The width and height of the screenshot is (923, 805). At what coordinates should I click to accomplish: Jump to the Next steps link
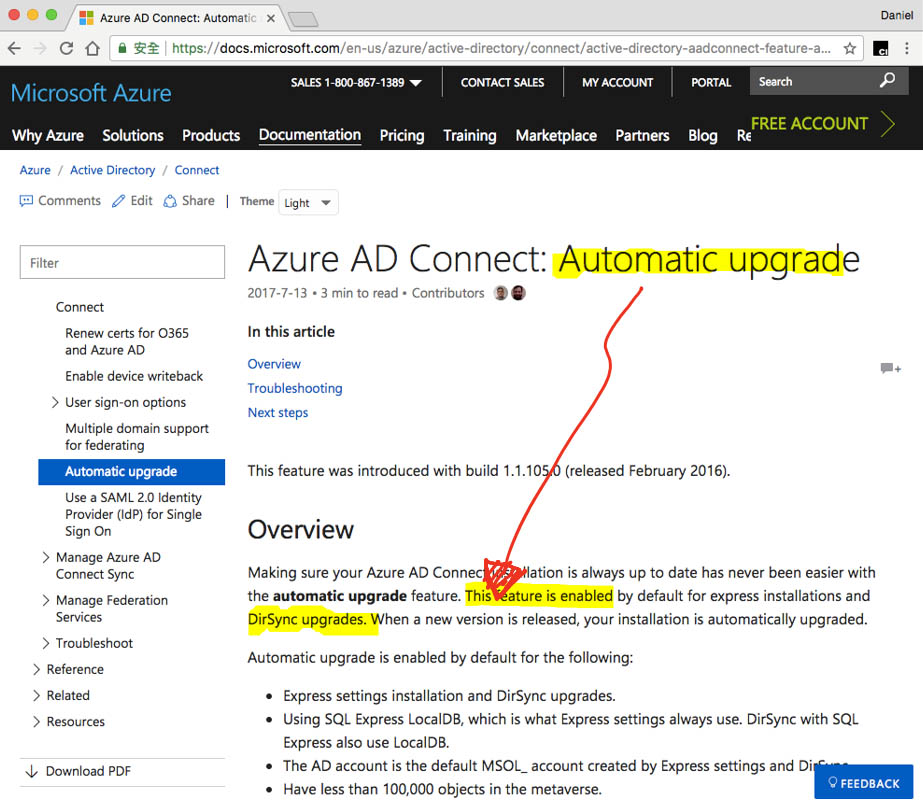click(278, 413)
